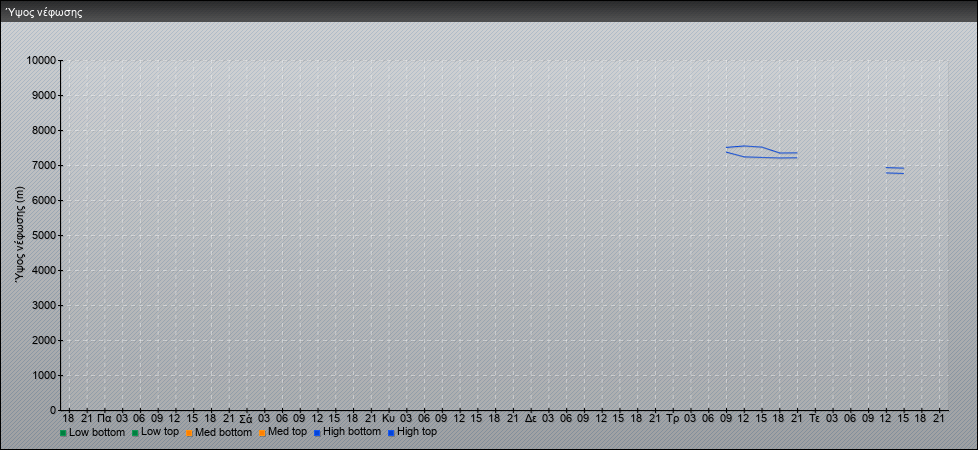Click the short lower line segment near 6800

pos(894,173)
